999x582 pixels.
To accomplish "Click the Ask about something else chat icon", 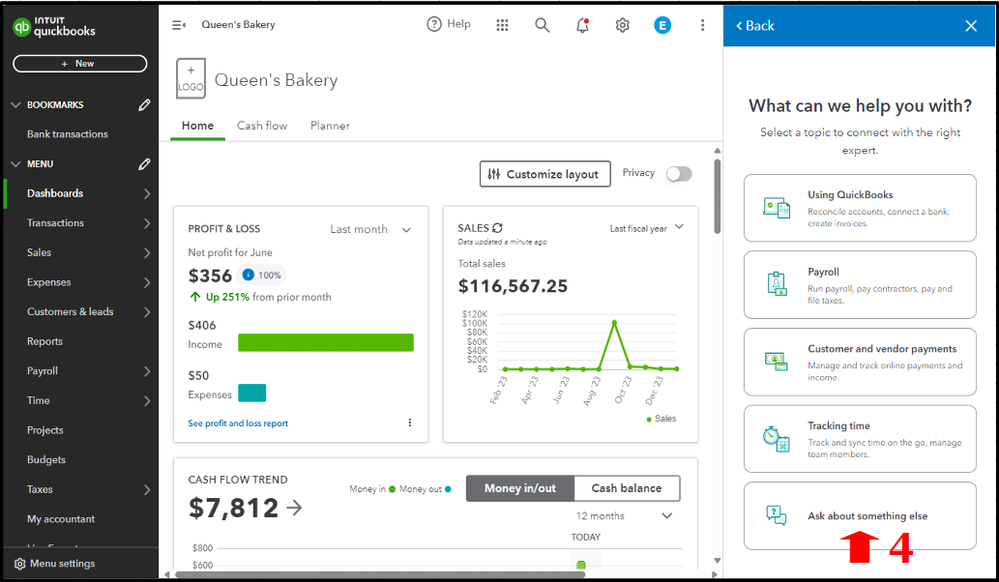I will click(x=777, y=515).
